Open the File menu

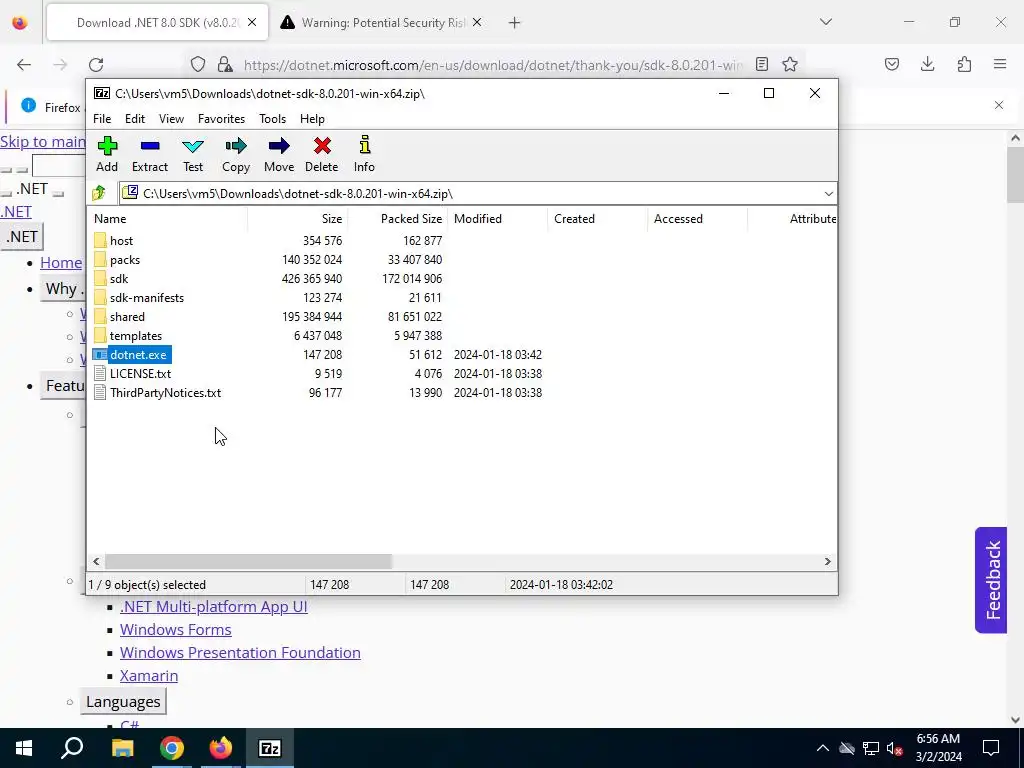tap(102, 119)
